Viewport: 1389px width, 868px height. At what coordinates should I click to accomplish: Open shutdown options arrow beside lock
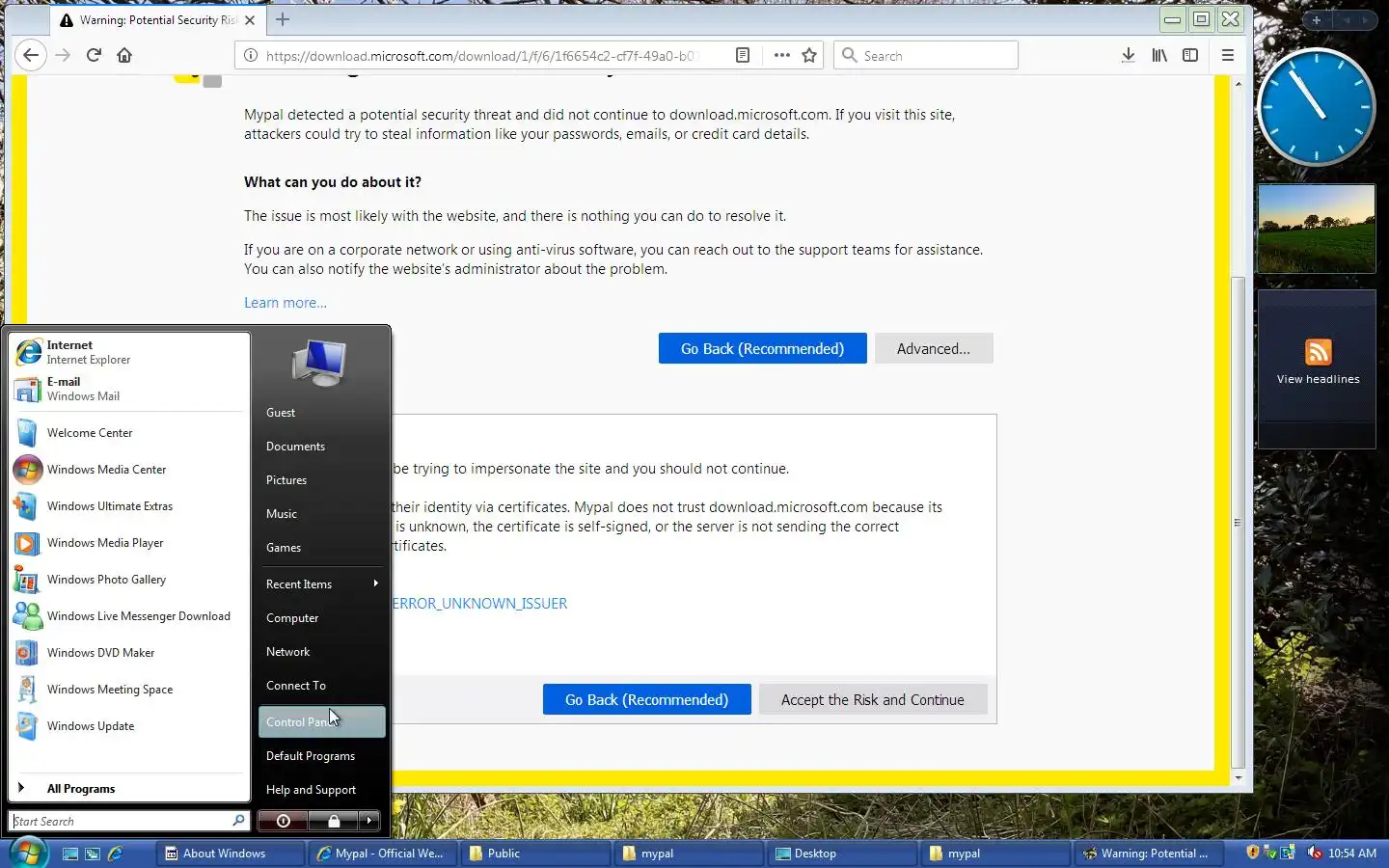[368, 821]
